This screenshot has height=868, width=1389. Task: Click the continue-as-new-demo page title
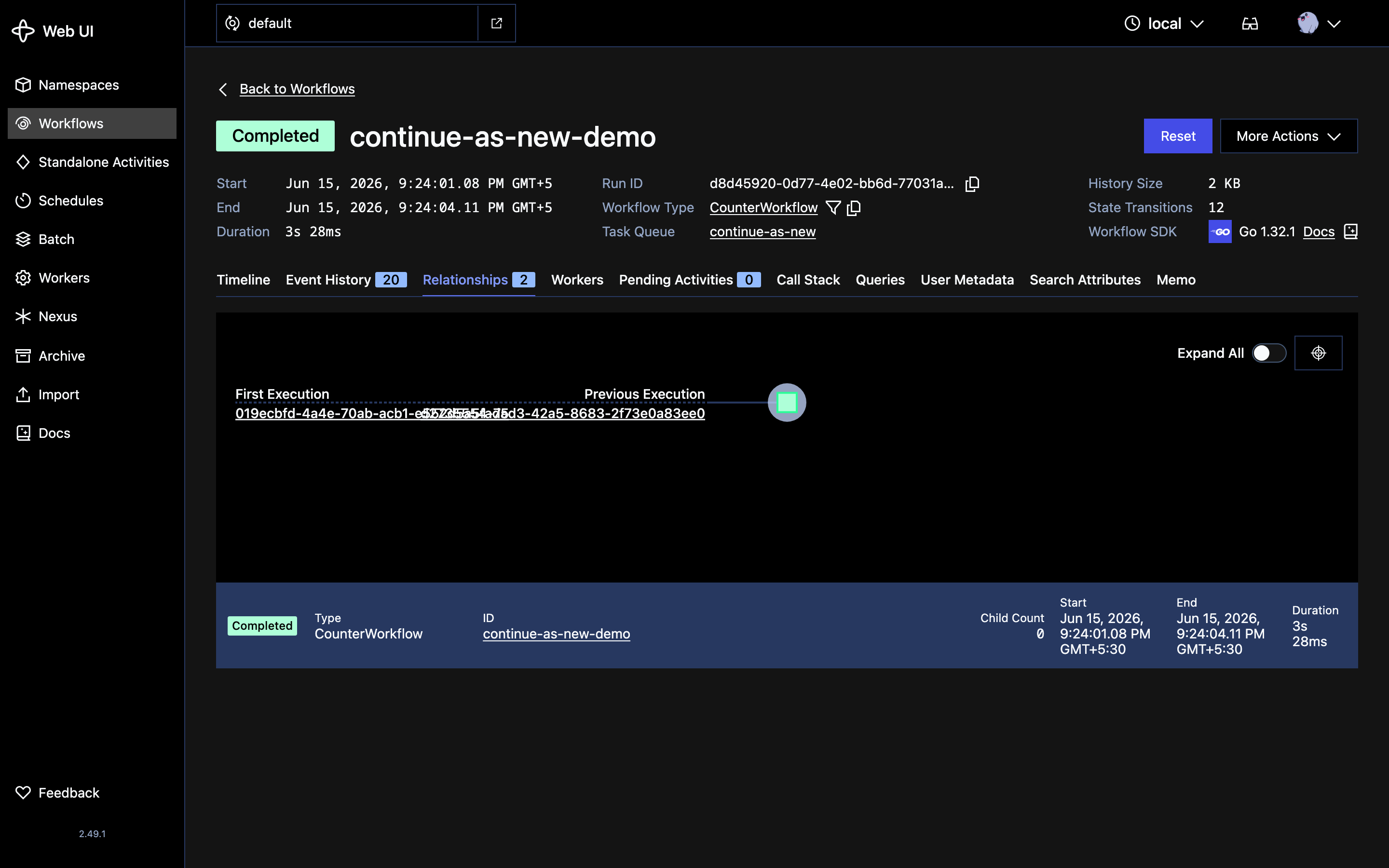[x=502, y=136]
